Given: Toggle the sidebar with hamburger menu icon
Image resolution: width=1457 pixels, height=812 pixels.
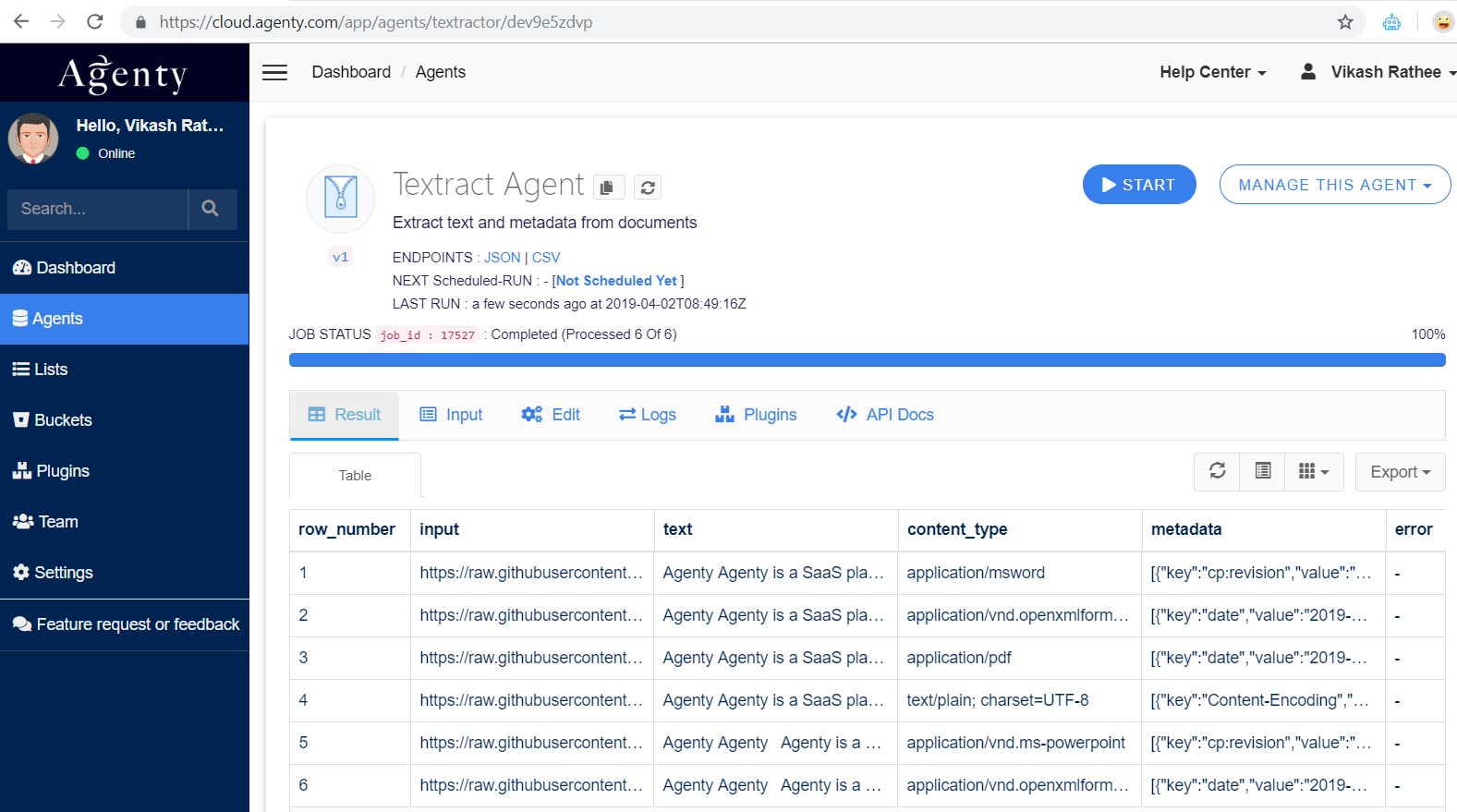Looking at the screenshot, I should click(275, 72).
